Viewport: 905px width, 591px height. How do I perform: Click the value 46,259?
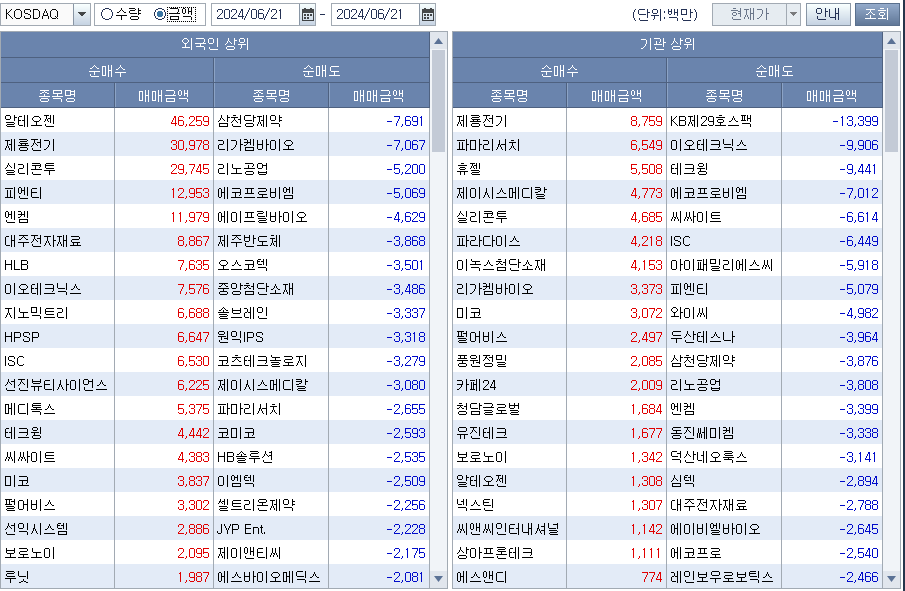coord(190,121)
